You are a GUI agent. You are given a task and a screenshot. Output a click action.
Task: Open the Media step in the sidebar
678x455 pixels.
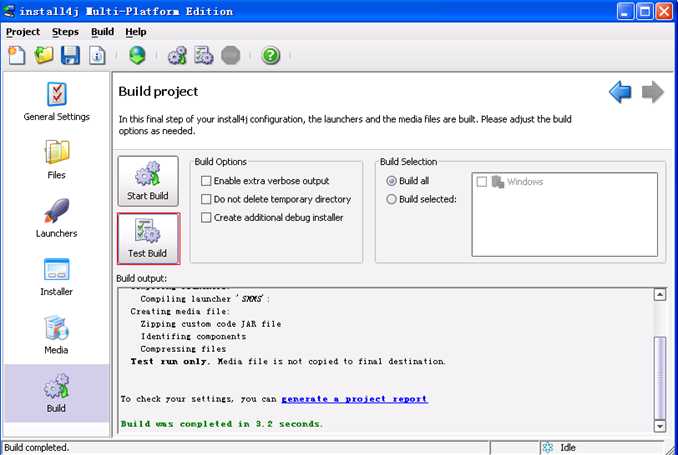[57, 334]
